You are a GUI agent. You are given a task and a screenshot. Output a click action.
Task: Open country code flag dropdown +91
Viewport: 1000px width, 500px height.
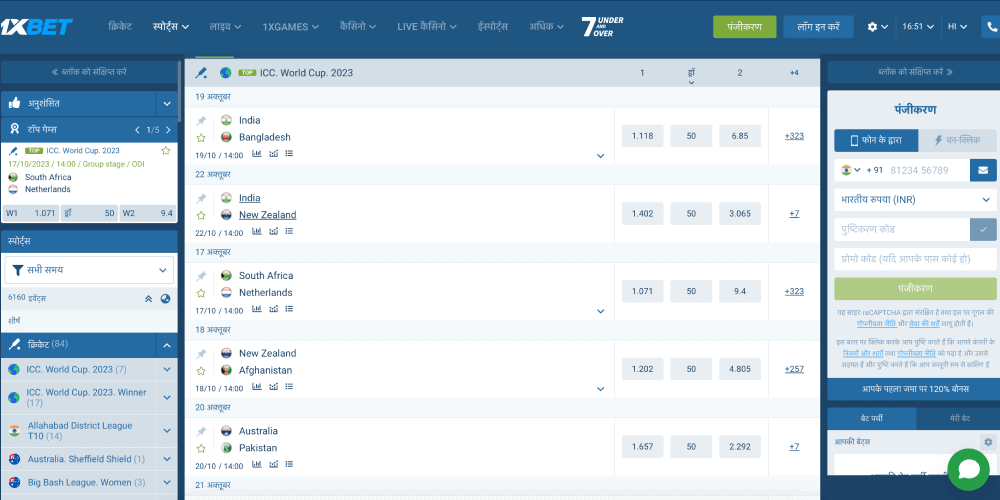coord(851,170)
